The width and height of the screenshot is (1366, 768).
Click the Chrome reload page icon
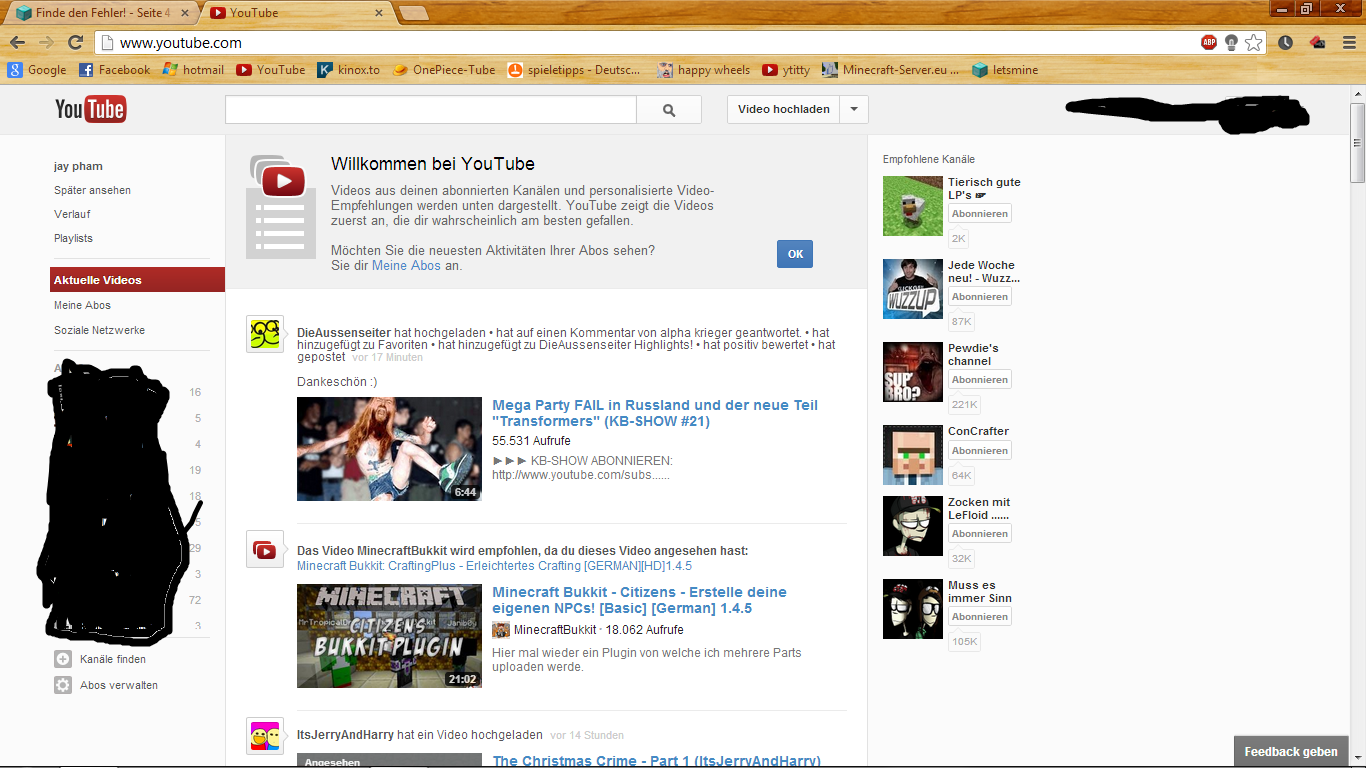point(75,42)
